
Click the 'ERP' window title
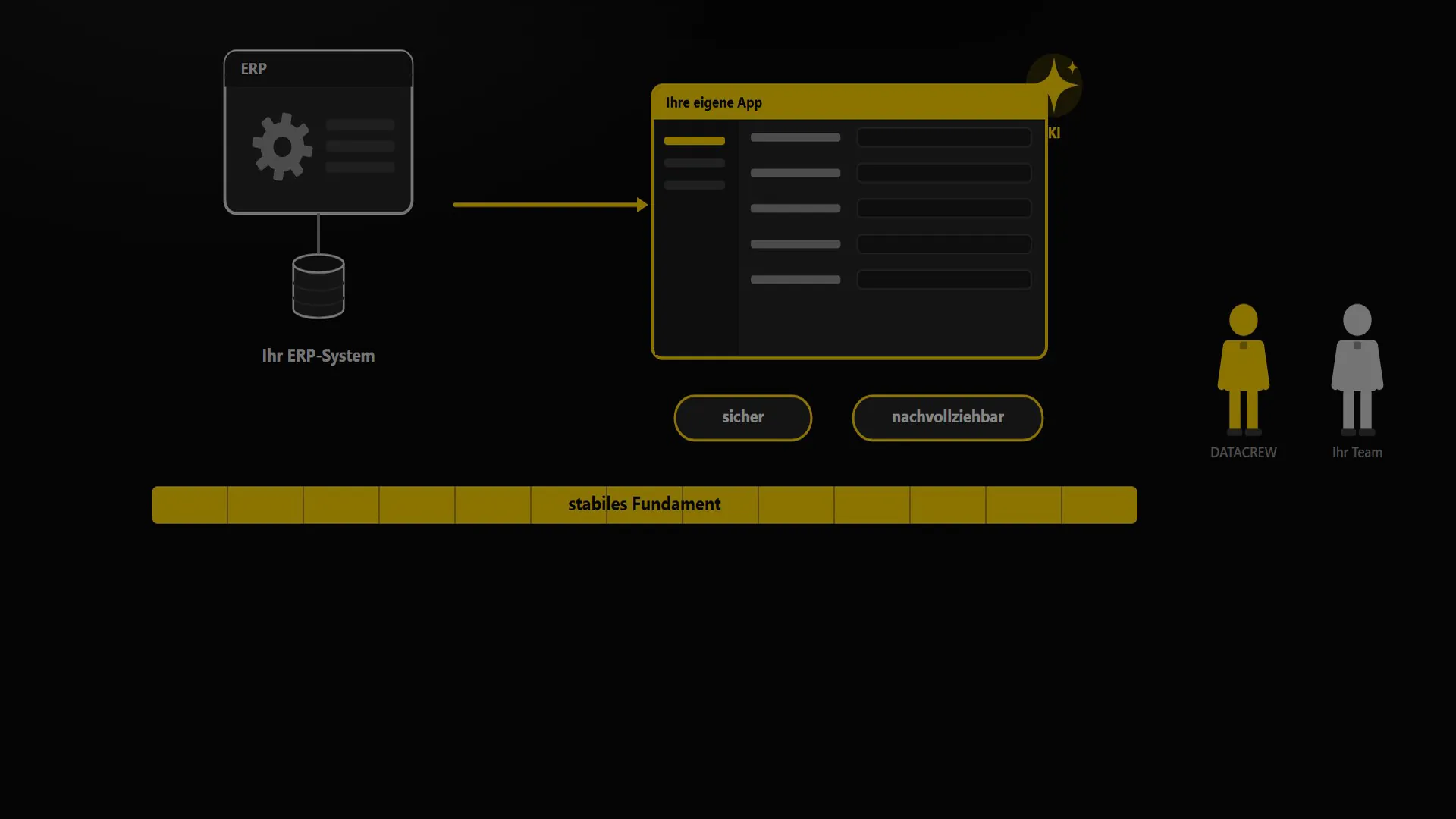point(254,69)
